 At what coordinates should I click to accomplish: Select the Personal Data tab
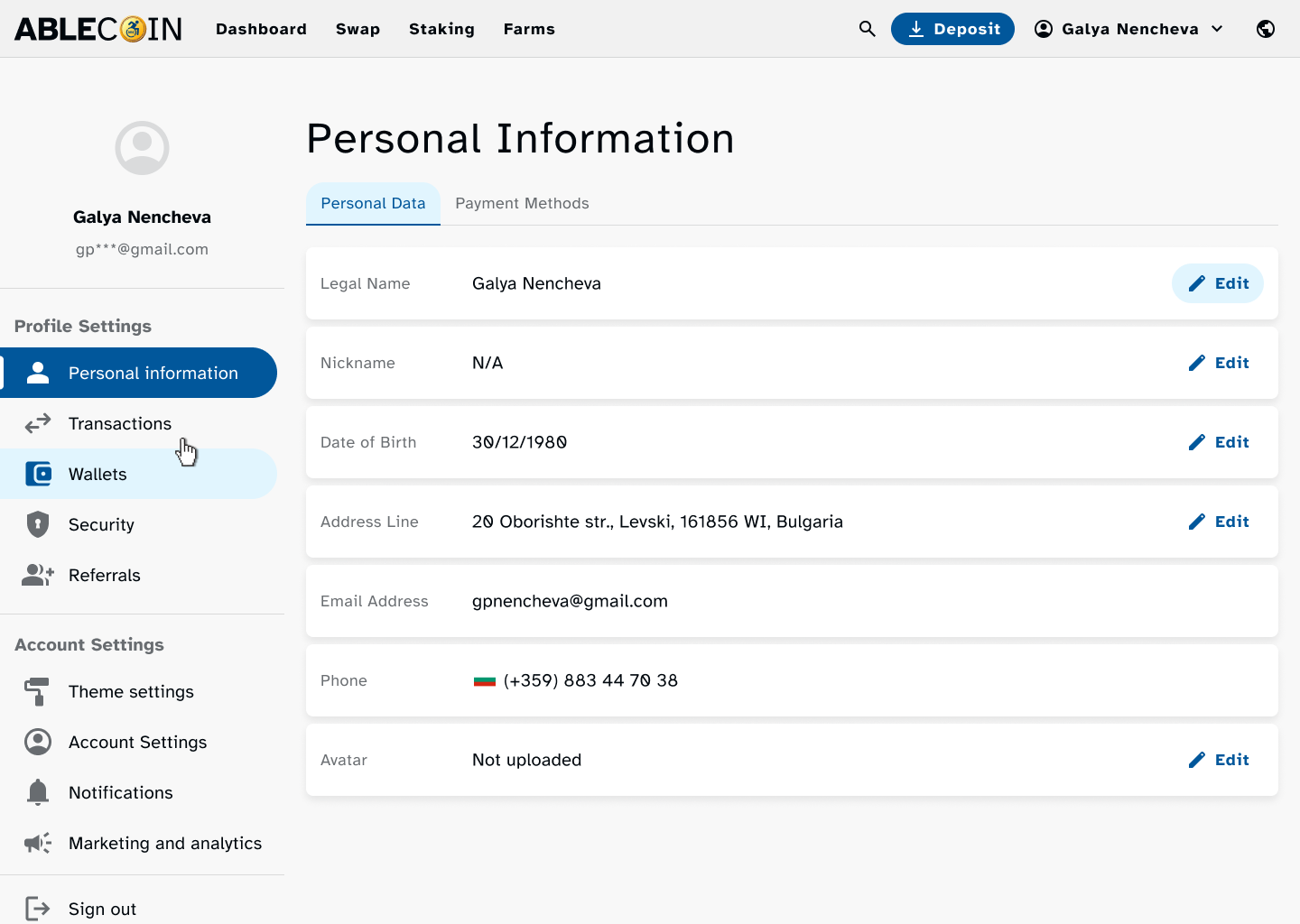point(373,204)
